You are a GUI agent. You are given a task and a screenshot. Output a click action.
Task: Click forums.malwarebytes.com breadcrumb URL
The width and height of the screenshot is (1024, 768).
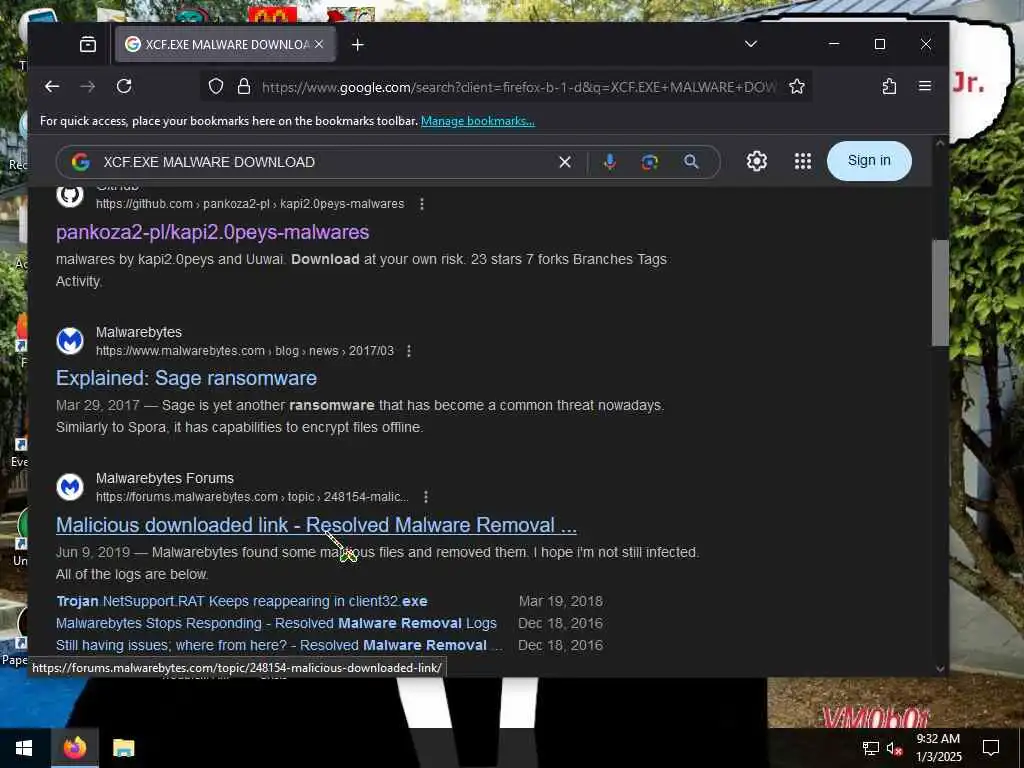tap(252, 497)
